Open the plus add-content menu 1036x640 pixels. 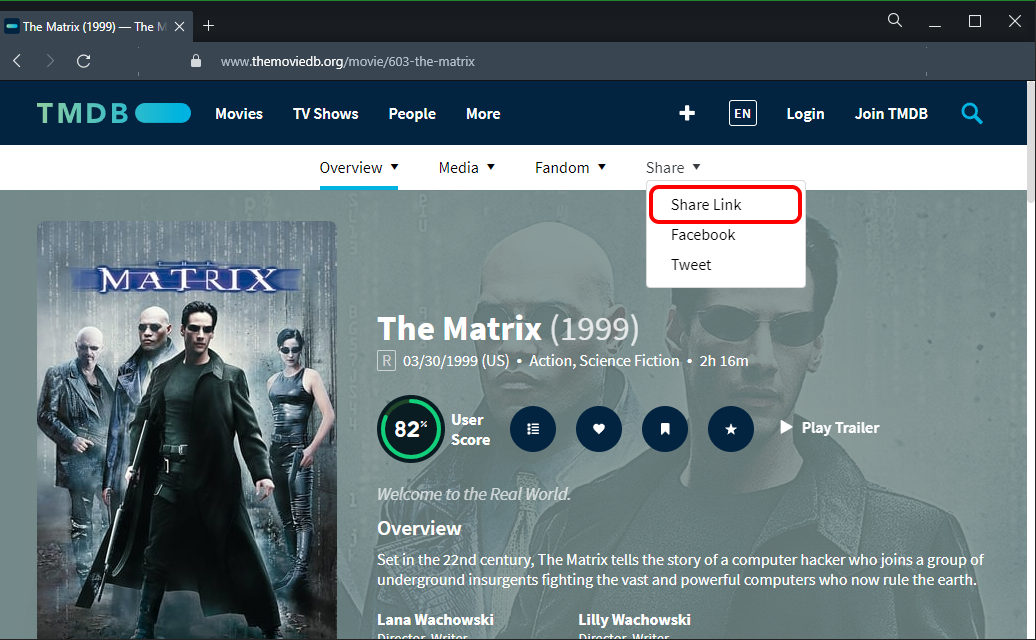[x=687, y=113]
